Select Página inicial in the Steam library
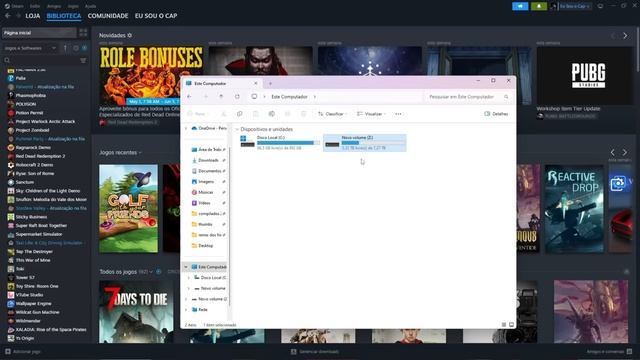The width and height of the screenshot is (640, 360). (x=39, y=33)
